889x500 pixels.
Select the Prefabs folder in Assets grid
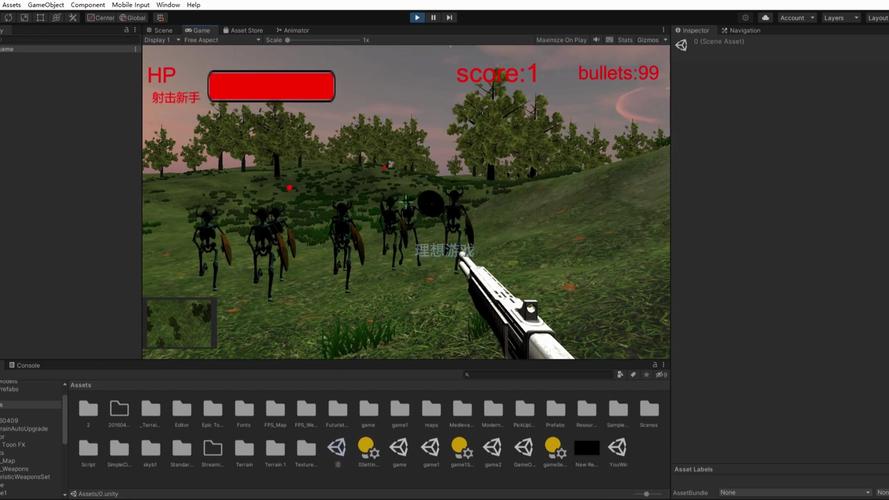coord(556,413)
